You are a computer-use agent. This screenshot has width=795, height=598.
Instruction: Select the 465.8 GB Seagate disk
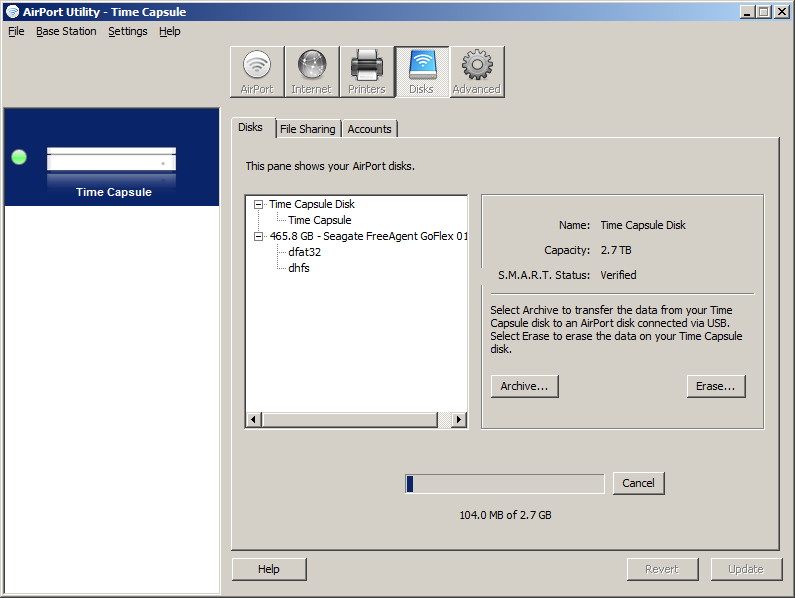[x=368, y=236]
